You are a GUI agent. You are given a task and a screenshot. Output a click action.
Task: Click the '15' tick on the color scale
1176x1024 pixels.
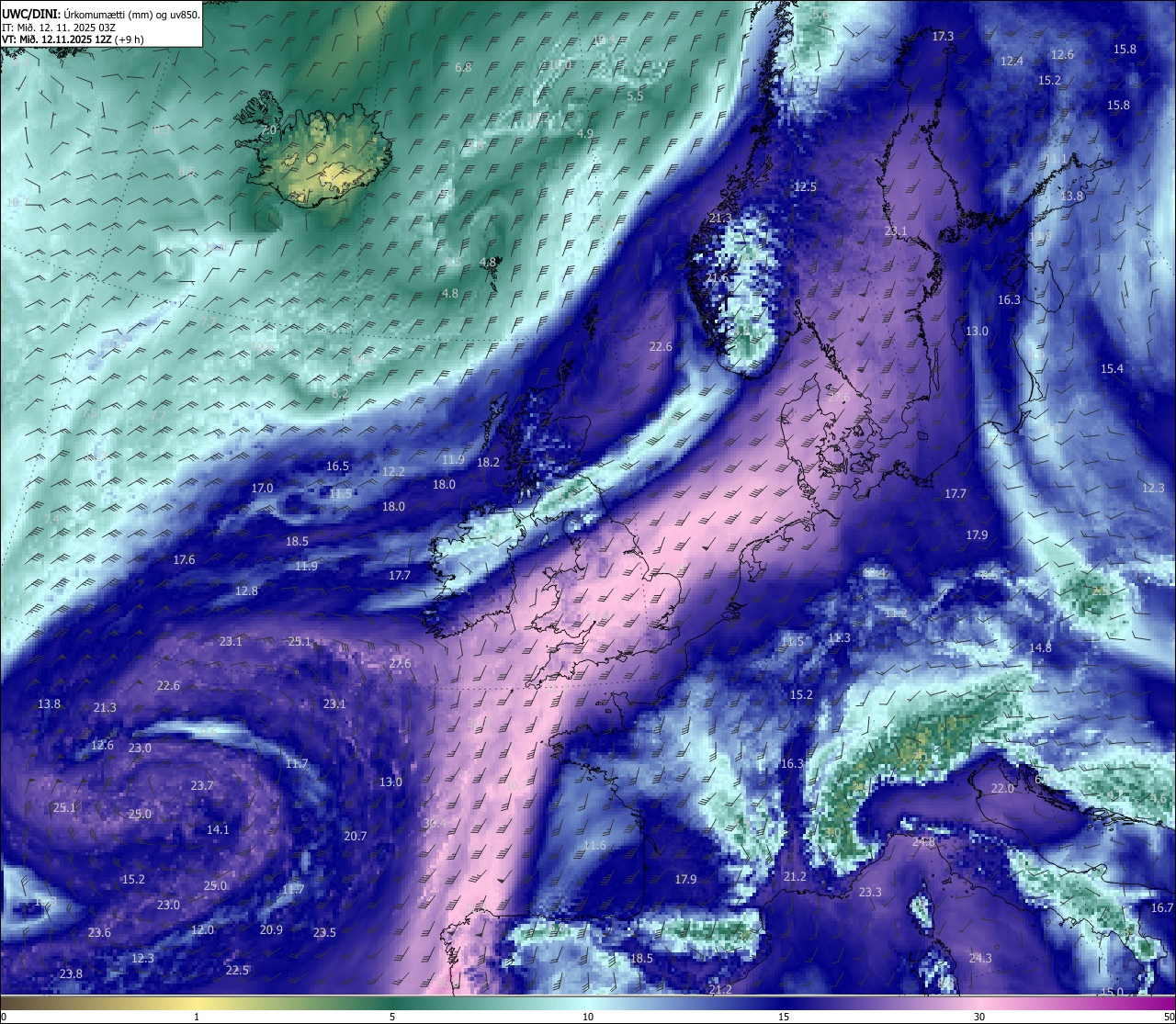[x=784, y=1017]
